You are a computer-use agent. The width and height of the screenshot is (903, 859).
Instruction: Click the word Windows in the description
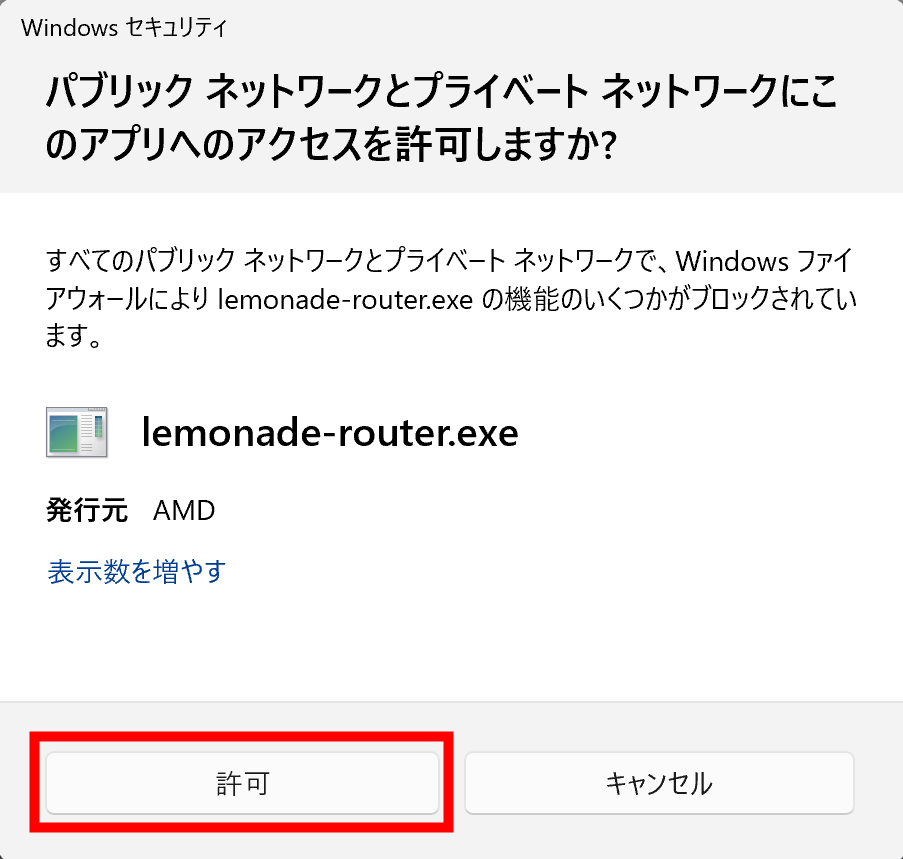tap(733, 262)
